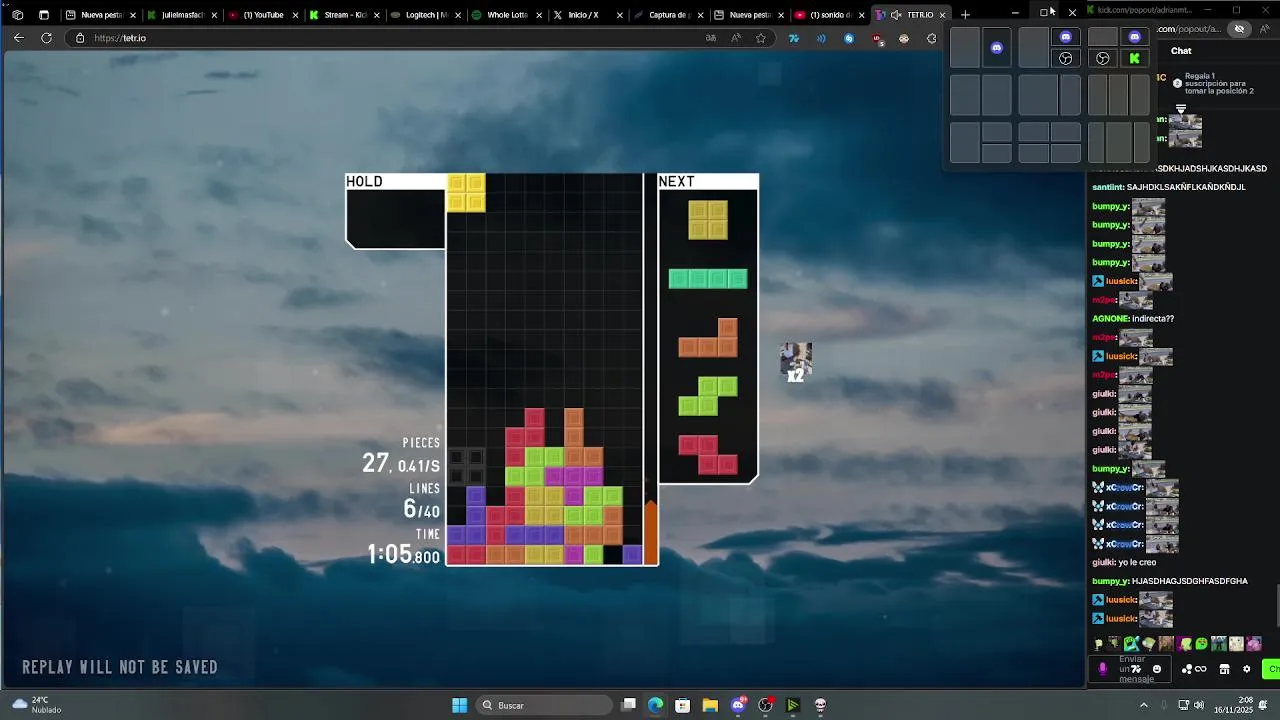This screenshot has height=720, width=1280.
Task: Click the green I piece in NEXT queue
Action: coord(708,279)
